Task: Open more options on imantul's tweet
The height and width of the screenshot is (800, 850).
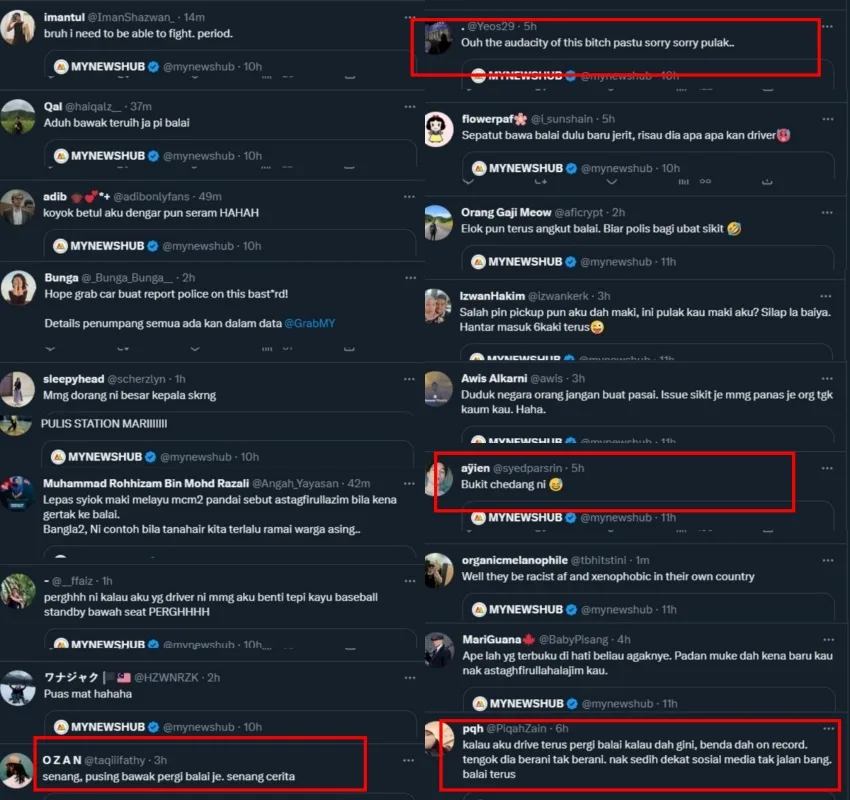Action: pyautogui.click(x=410, y=17)
